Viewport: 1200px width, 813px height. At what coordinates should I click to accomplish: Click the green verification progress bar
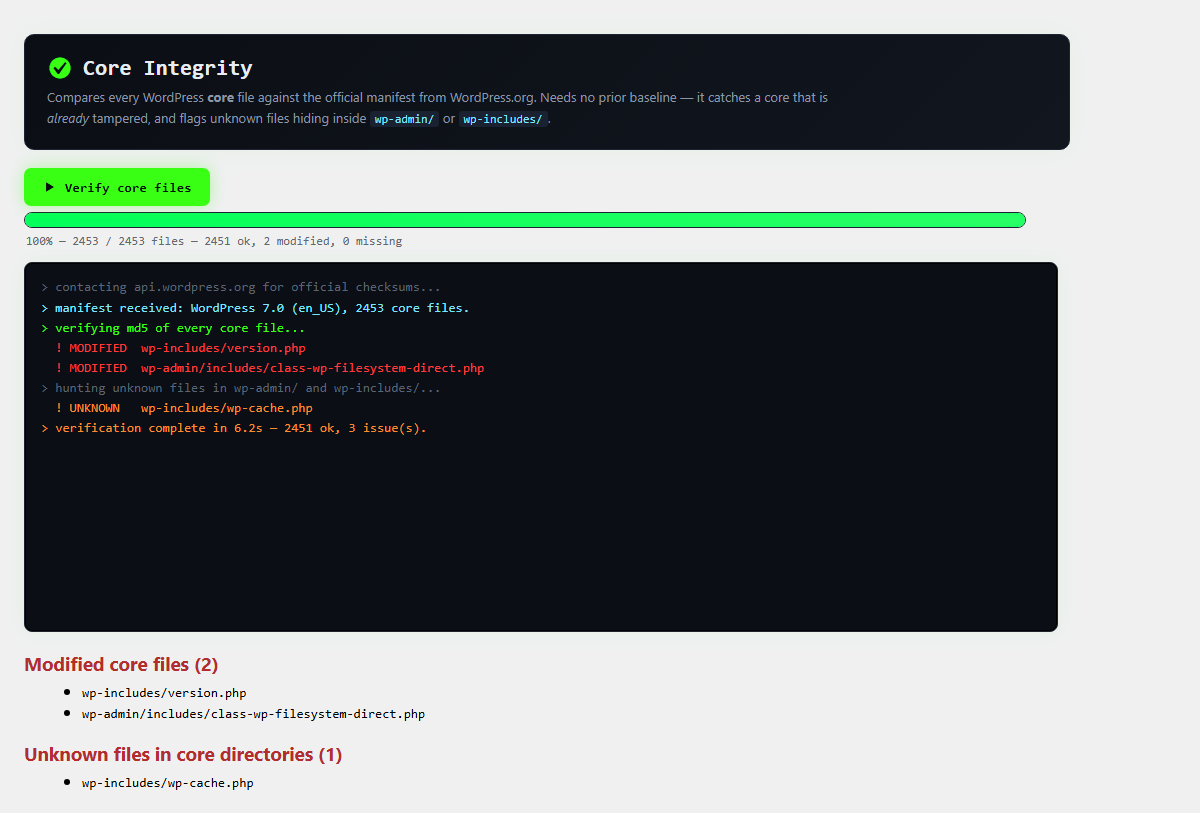(525, 220)
